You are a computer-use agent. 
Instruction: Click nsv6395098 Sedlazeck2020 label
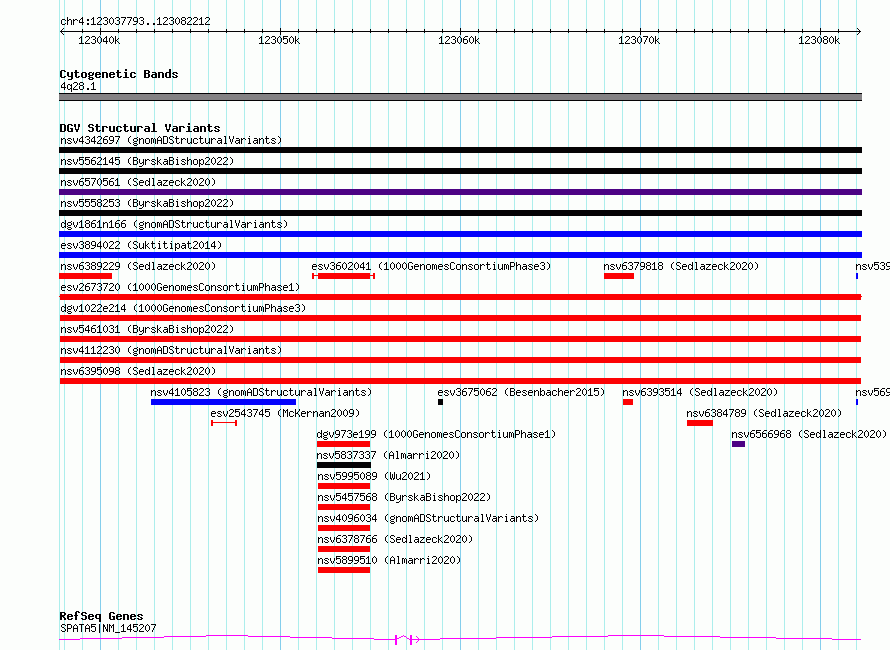(x=138, y=371)
